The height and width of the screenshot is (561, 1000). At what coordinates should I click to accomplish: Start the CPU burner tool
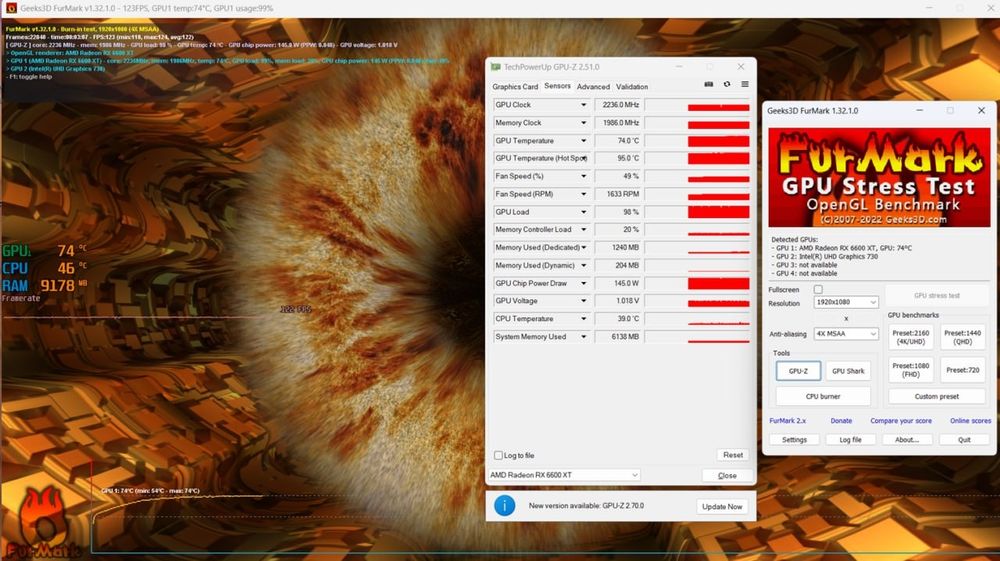click(x=823, y=397)
